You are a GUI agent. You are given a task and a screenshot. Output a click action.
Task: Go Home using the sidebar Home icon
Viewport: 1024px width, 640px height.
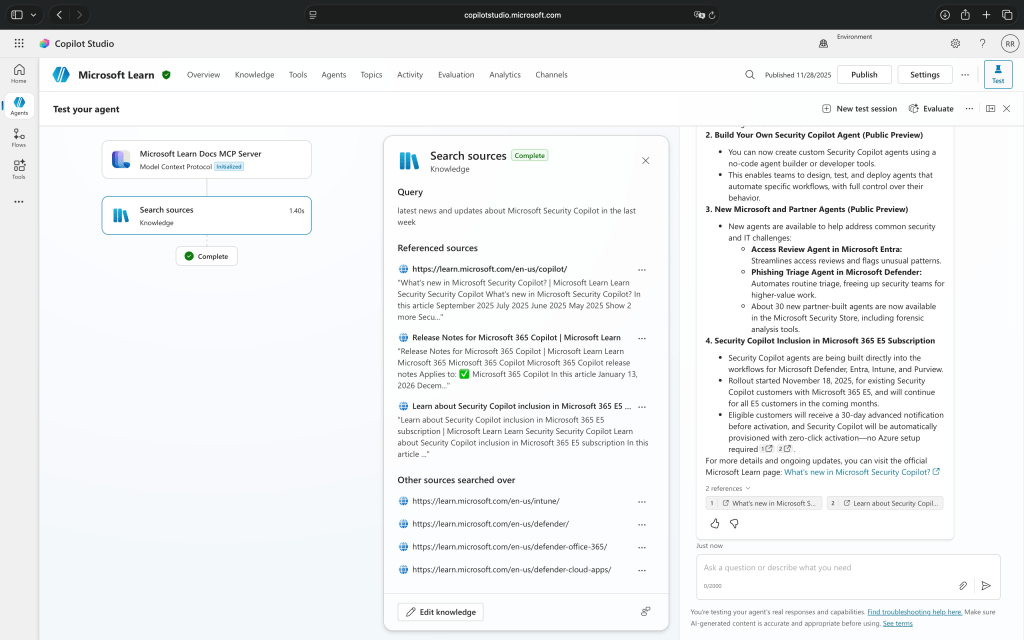coord(18,74)
